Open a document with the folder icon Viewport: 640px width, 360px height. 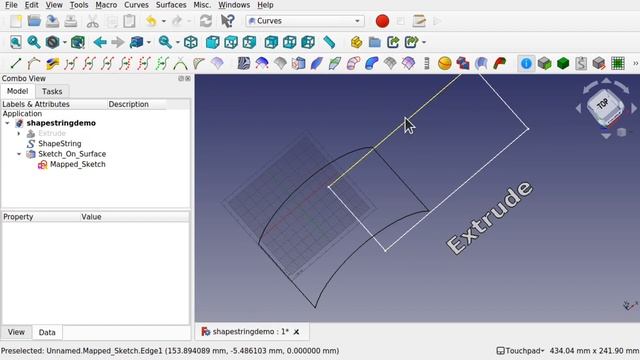click(x=34, y=21)
